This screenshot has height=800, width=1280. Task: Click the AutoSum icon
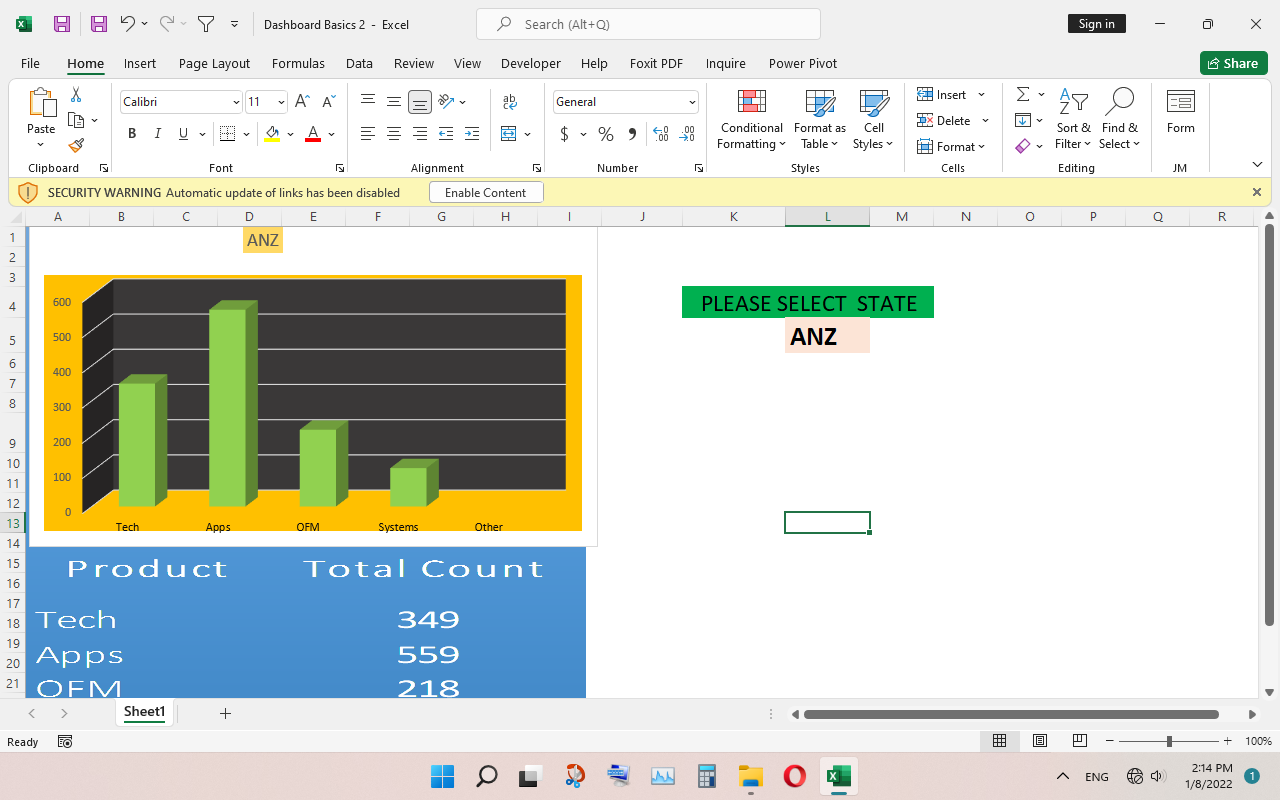point(1022,94)
